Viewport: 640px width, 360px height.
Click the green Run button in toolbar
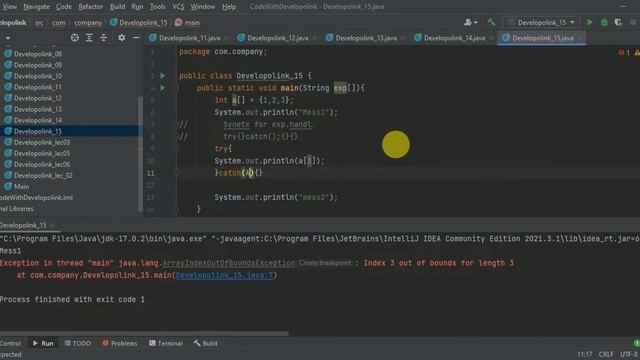tap(590, 22)
